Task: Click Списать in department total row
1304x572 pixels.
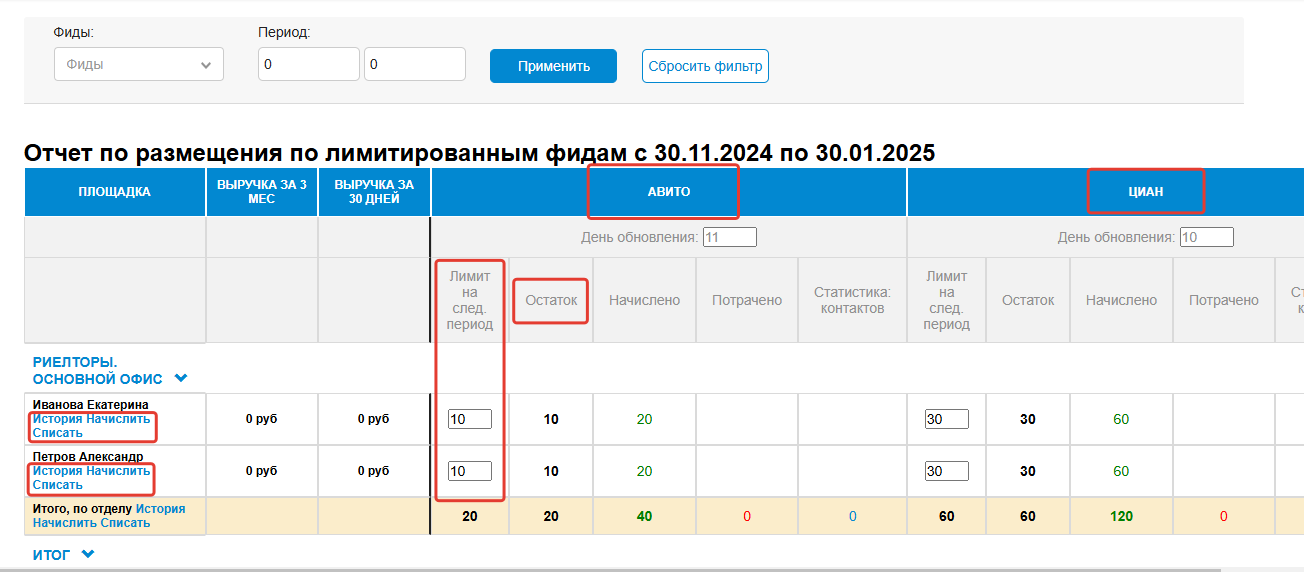Action: [126, 523]
